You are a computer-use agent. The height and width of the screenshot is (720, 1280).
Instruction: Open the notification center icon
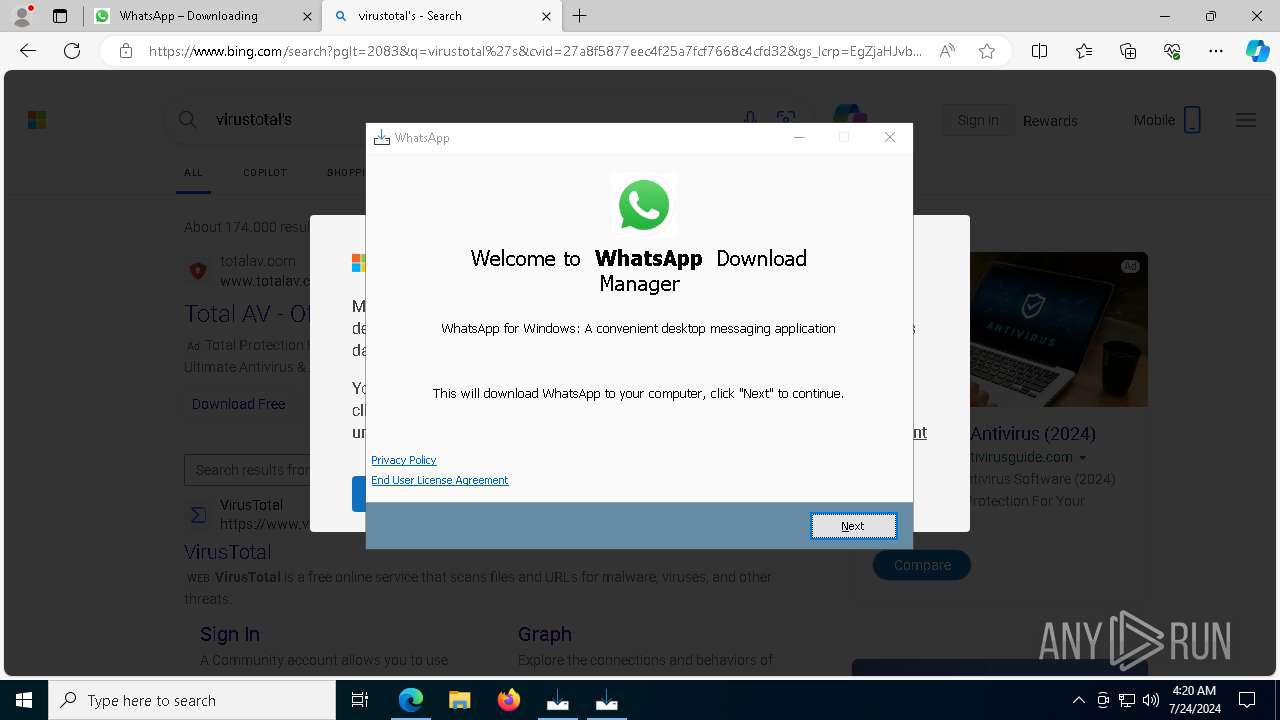point(1247,700)
